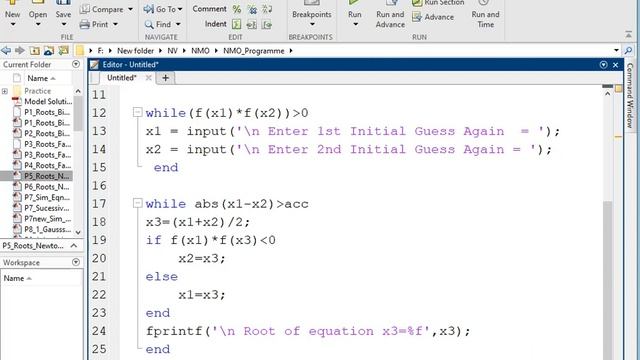Open the collapsed Command Window side tab
The height and width of the screenshot is (360, 640).
(630, 96)
